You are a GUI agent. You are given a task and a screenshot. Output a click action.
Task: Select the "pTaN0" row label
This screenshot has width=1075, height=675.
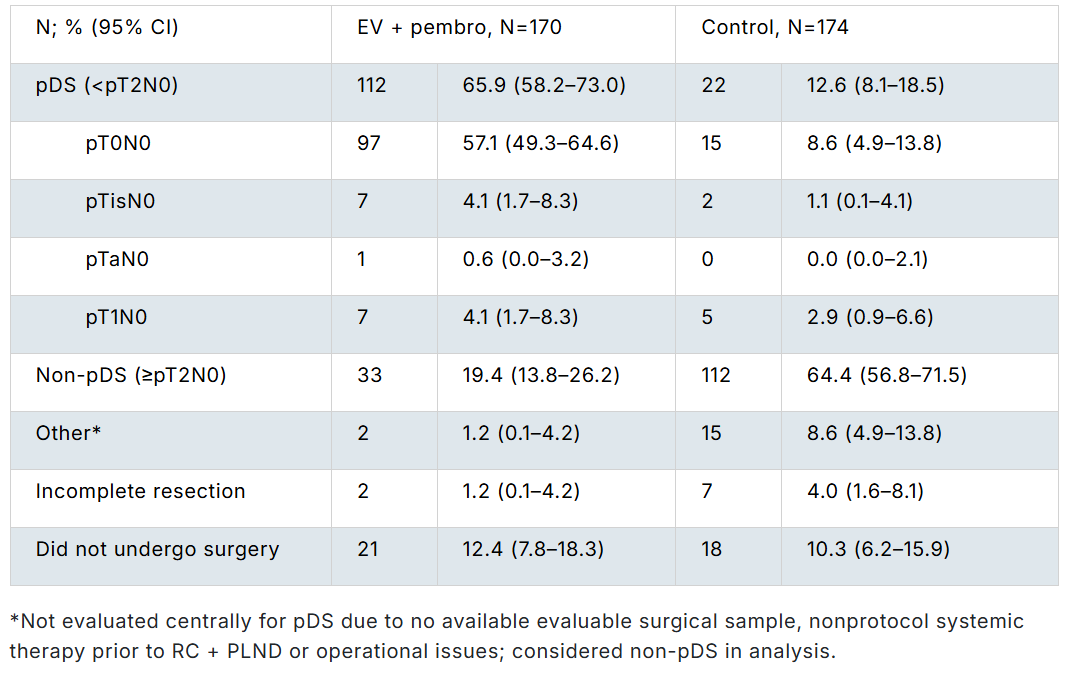[118, 260]
